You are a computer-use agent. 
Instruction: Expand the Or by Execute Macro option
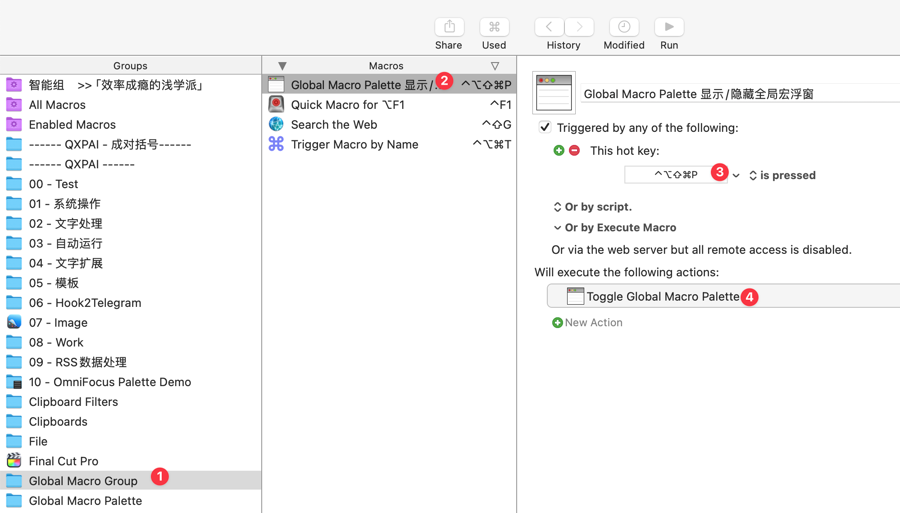[614, 228]
